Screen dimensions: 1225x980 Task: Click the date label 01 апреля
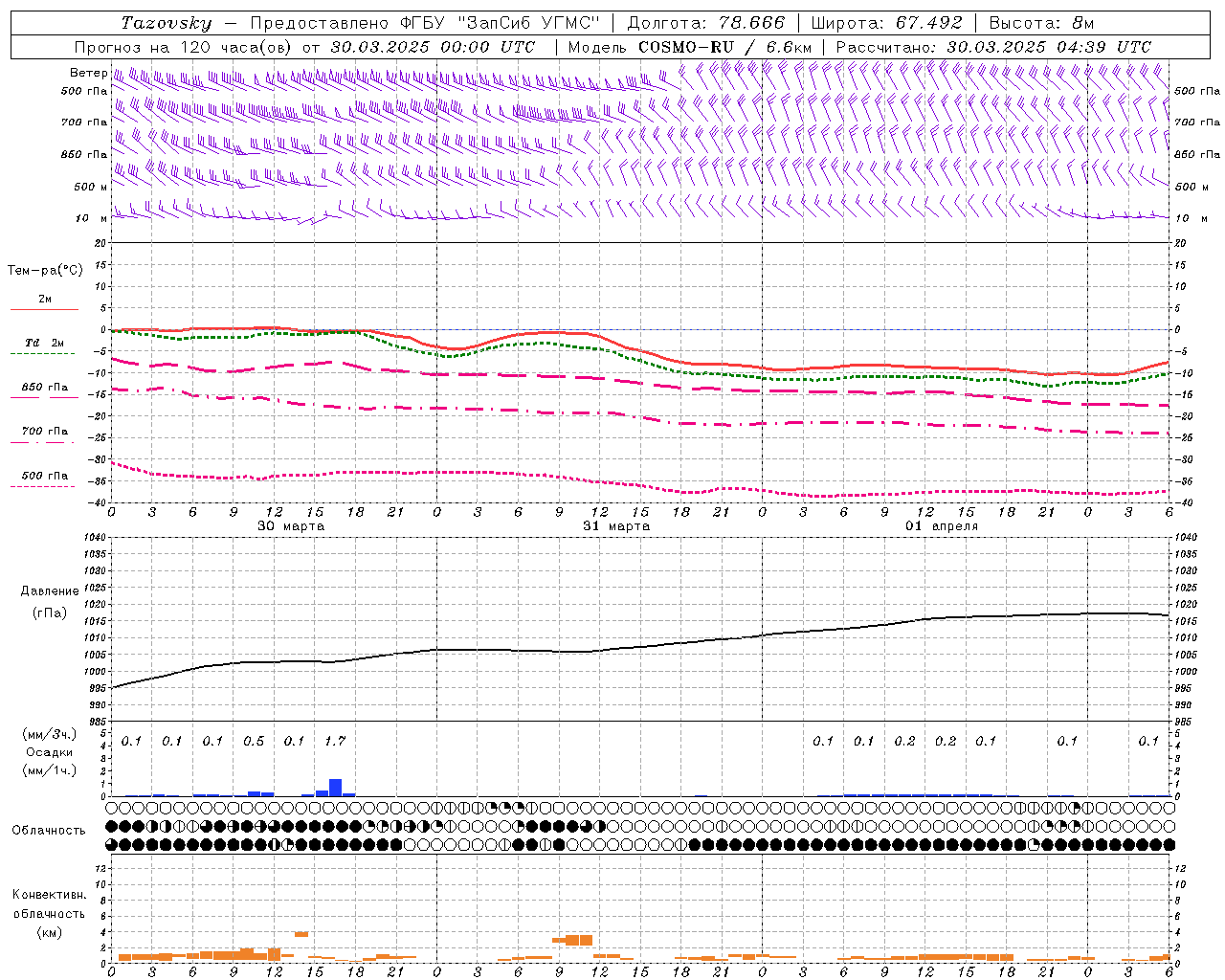(942, 526)
